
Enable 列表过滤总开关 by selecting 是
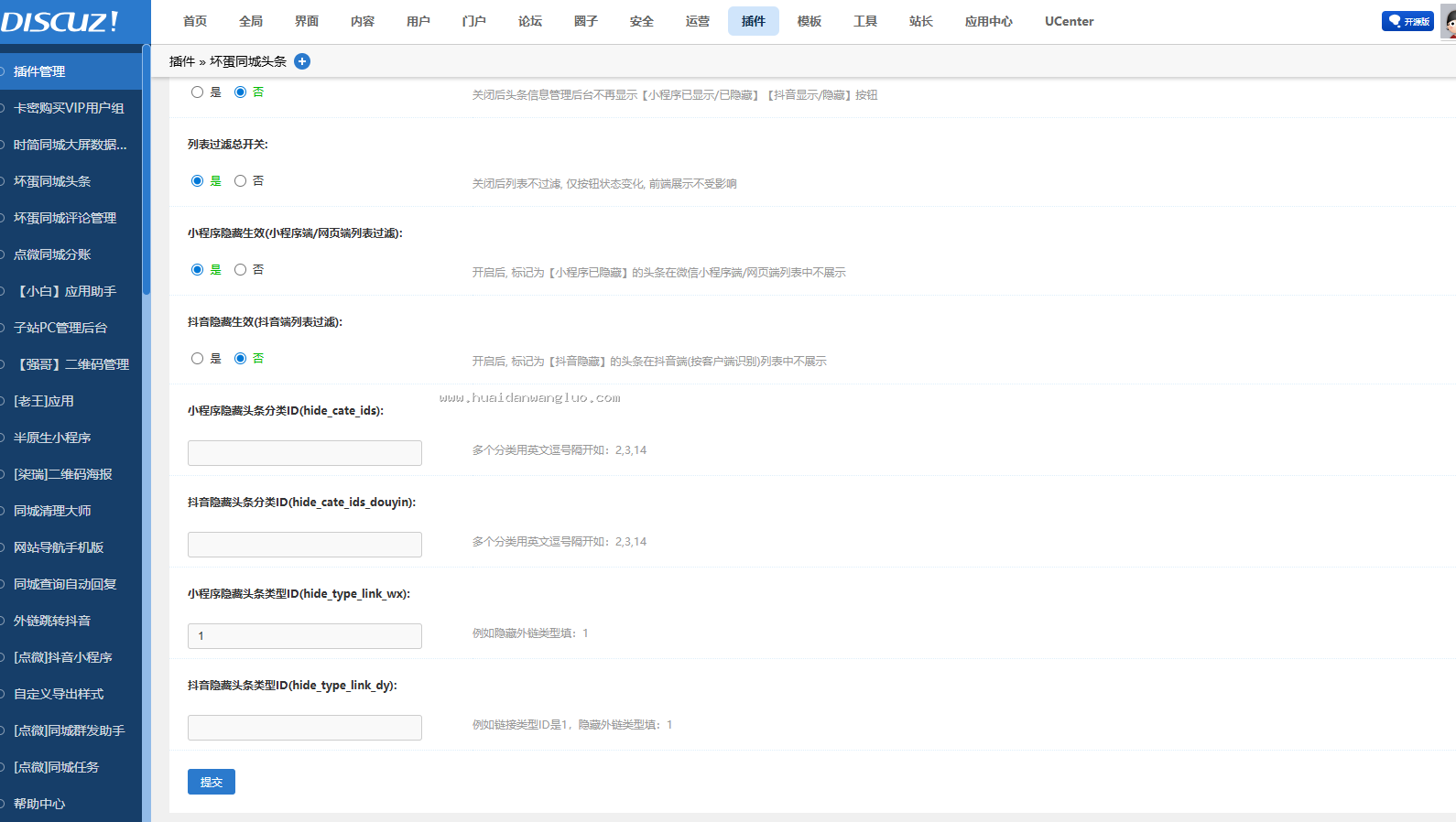(x=197, y=181)
